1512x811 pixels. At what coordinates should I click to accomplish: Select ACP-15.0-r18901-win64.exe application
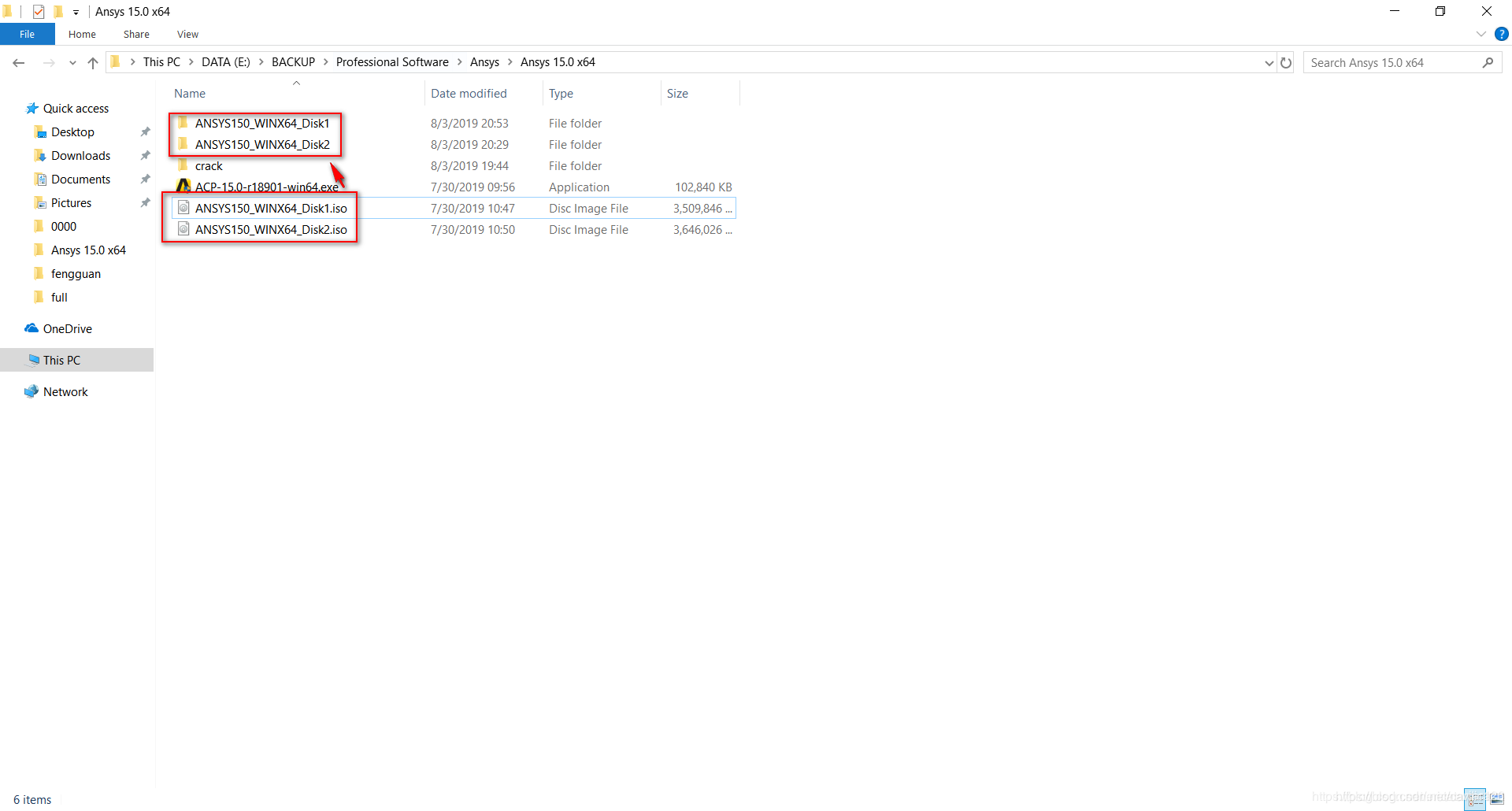click(x=266, y=187)
